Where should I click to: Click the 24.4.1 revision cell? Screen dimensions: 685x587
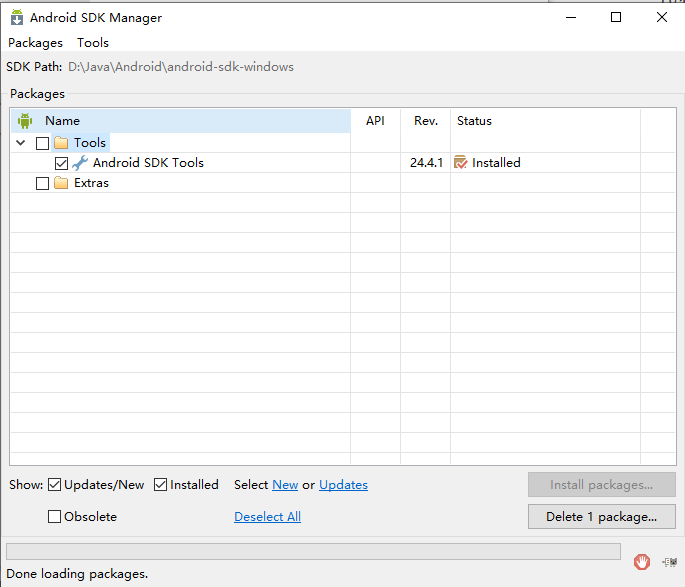pyautogui.click(x=426, y=163)
